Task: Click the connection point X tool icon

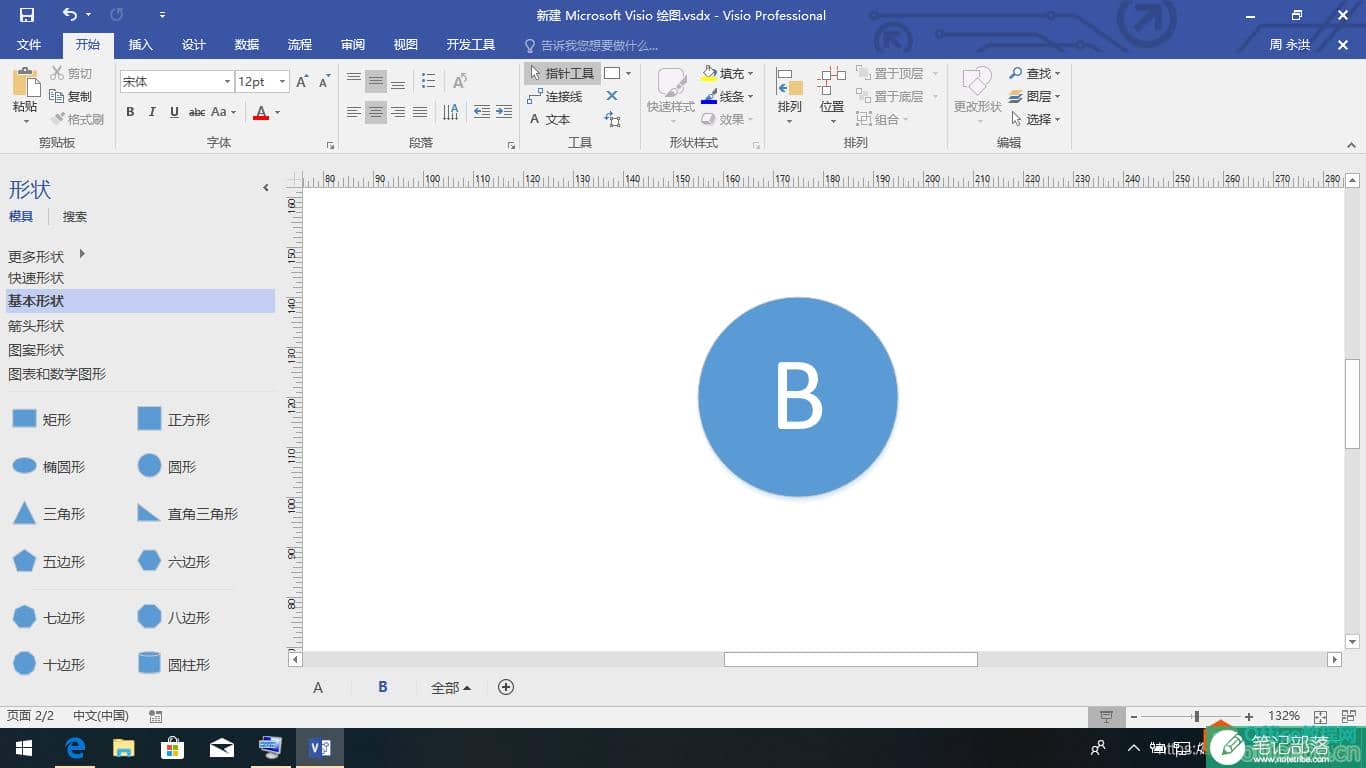Action: pyautogui.click(x=612, y=96)
